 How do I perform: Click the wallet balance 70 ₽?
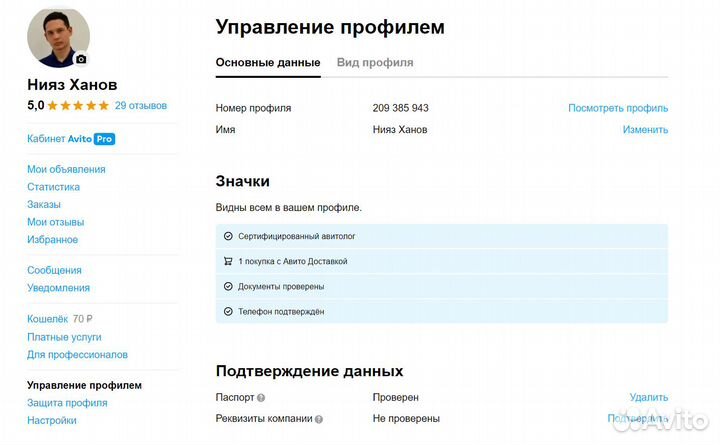(x=83, y=319)
